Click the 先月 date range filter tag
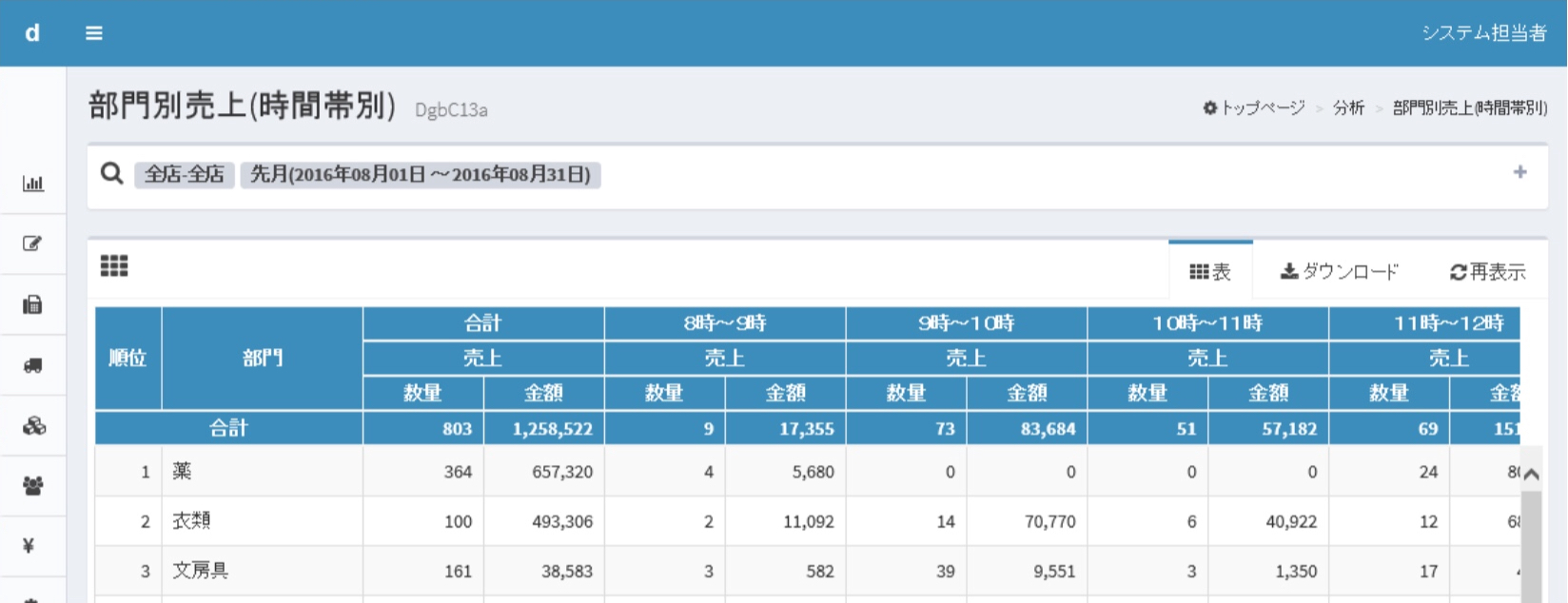This screenshot has height=603, width=1568. 421,175
